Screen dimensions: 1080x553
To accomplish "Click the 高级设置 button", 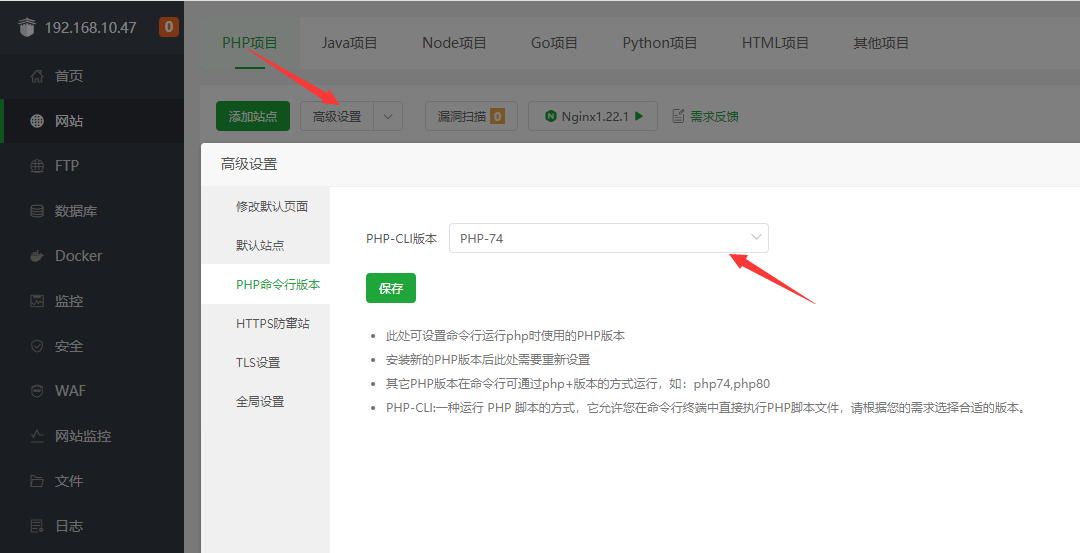I will [x=337, y=116].
